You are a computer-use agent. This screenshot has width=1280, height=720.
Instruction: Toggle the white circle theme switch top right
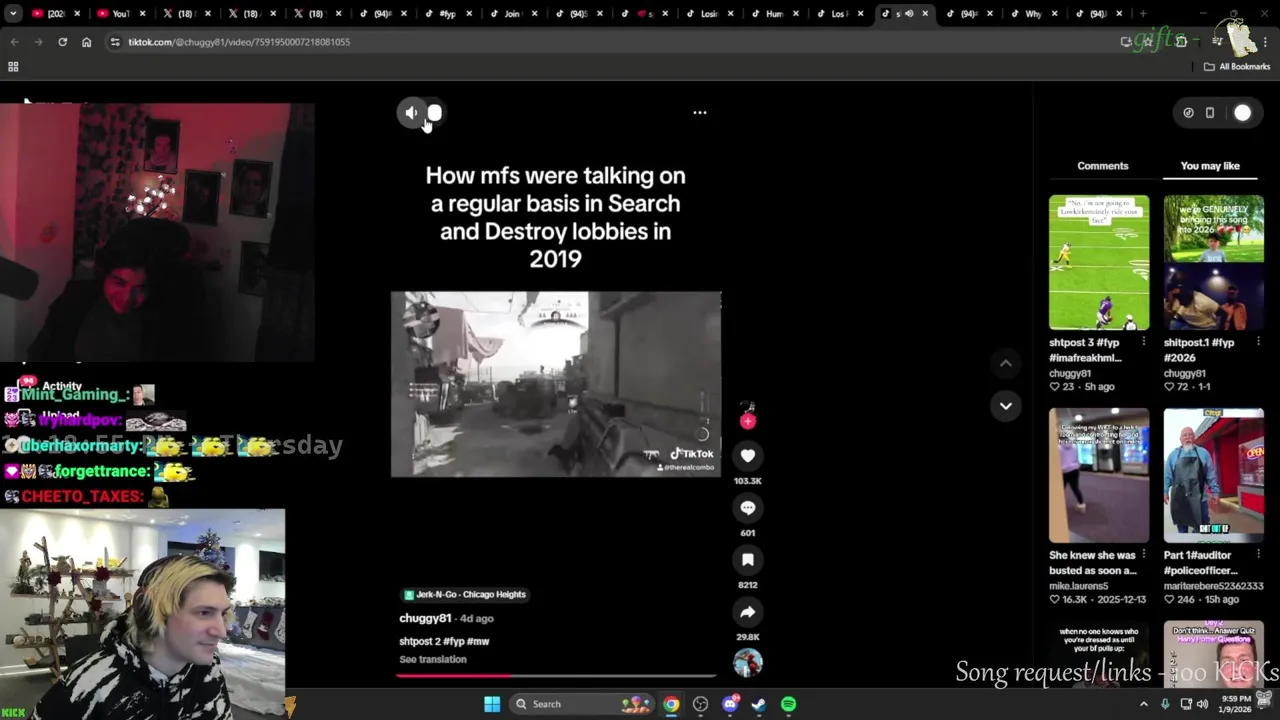click(x=1242, y=113)
